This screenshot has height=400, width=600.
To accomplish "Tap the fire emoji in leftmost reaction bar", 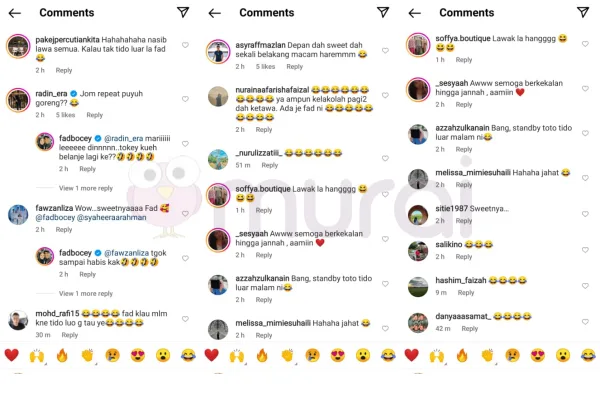I will click(62, 356).
